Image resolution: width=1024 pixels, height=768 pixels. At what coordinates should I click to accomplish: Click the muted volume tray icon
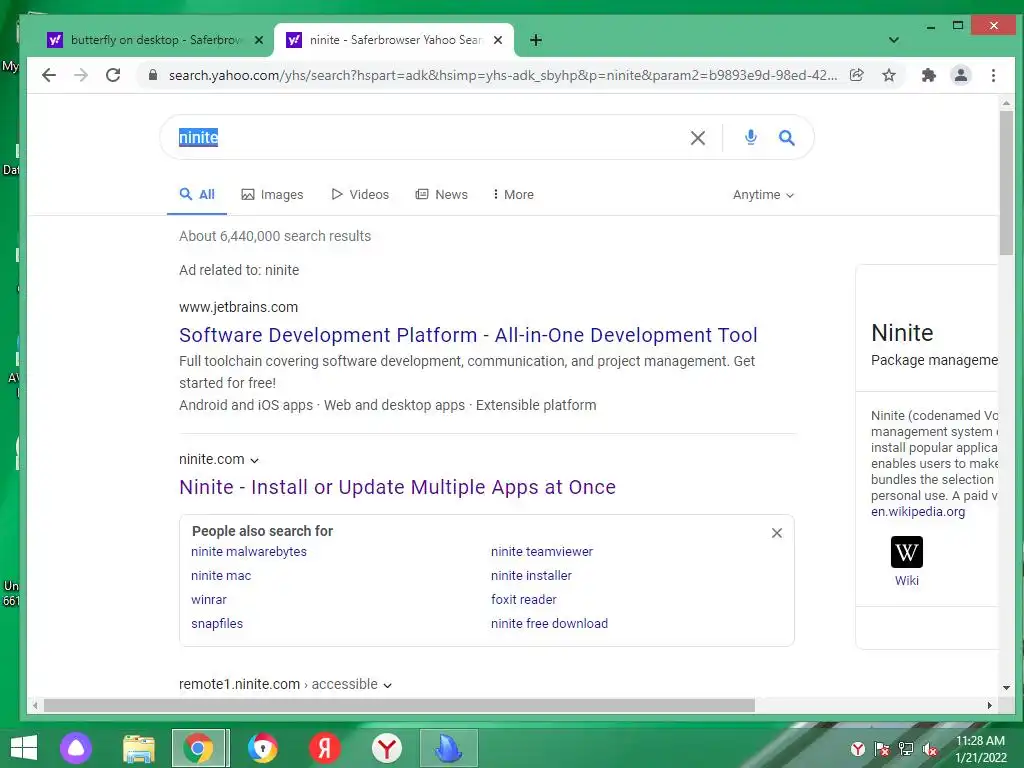click(x=931, y=749)
